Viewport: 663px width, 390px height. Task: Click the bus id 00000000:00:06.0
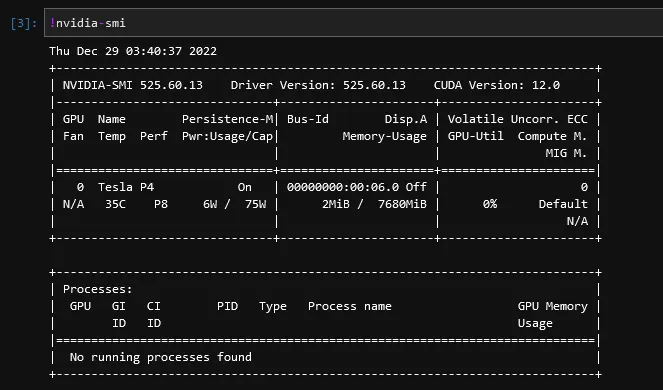click(343, 187)
